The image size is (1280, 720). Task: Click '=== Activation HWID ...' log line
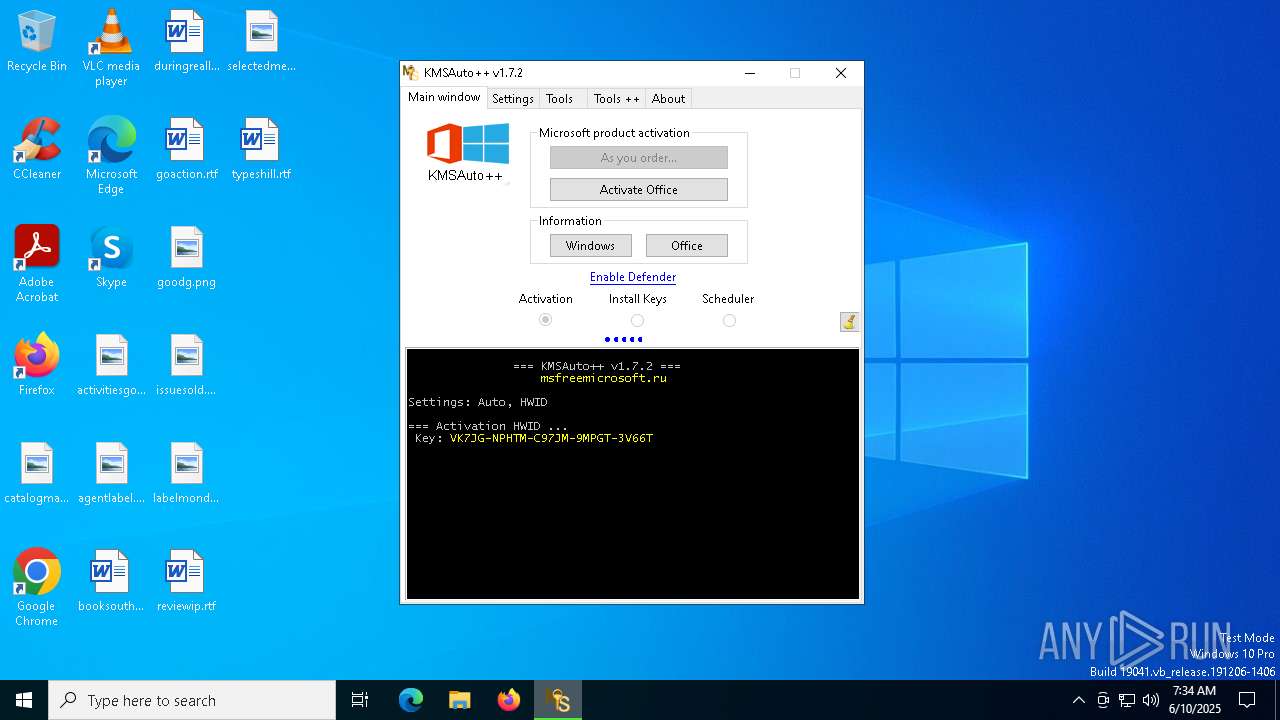488,426
